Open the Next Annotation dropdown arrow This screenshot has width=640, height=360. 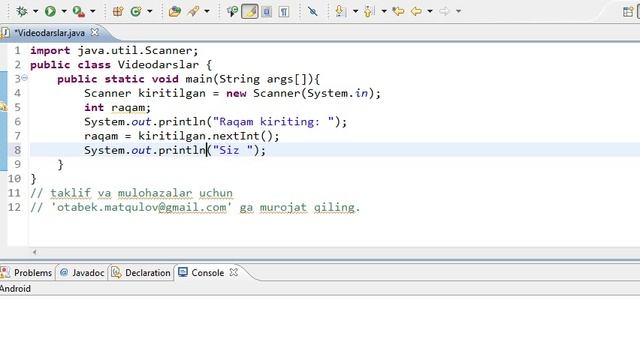355,11
